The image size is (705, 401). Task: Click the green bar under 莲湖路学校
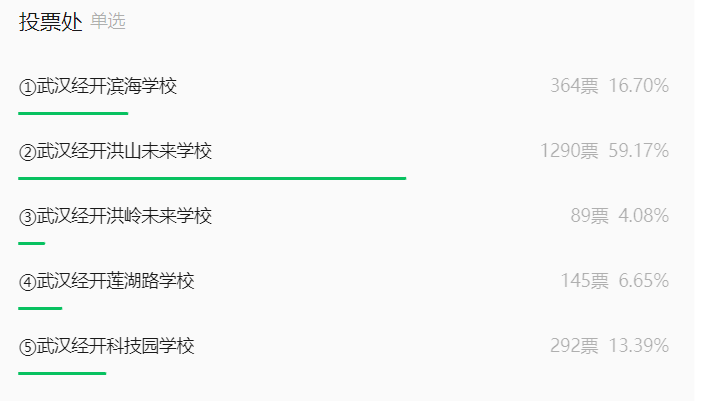(x=40, y=308)
